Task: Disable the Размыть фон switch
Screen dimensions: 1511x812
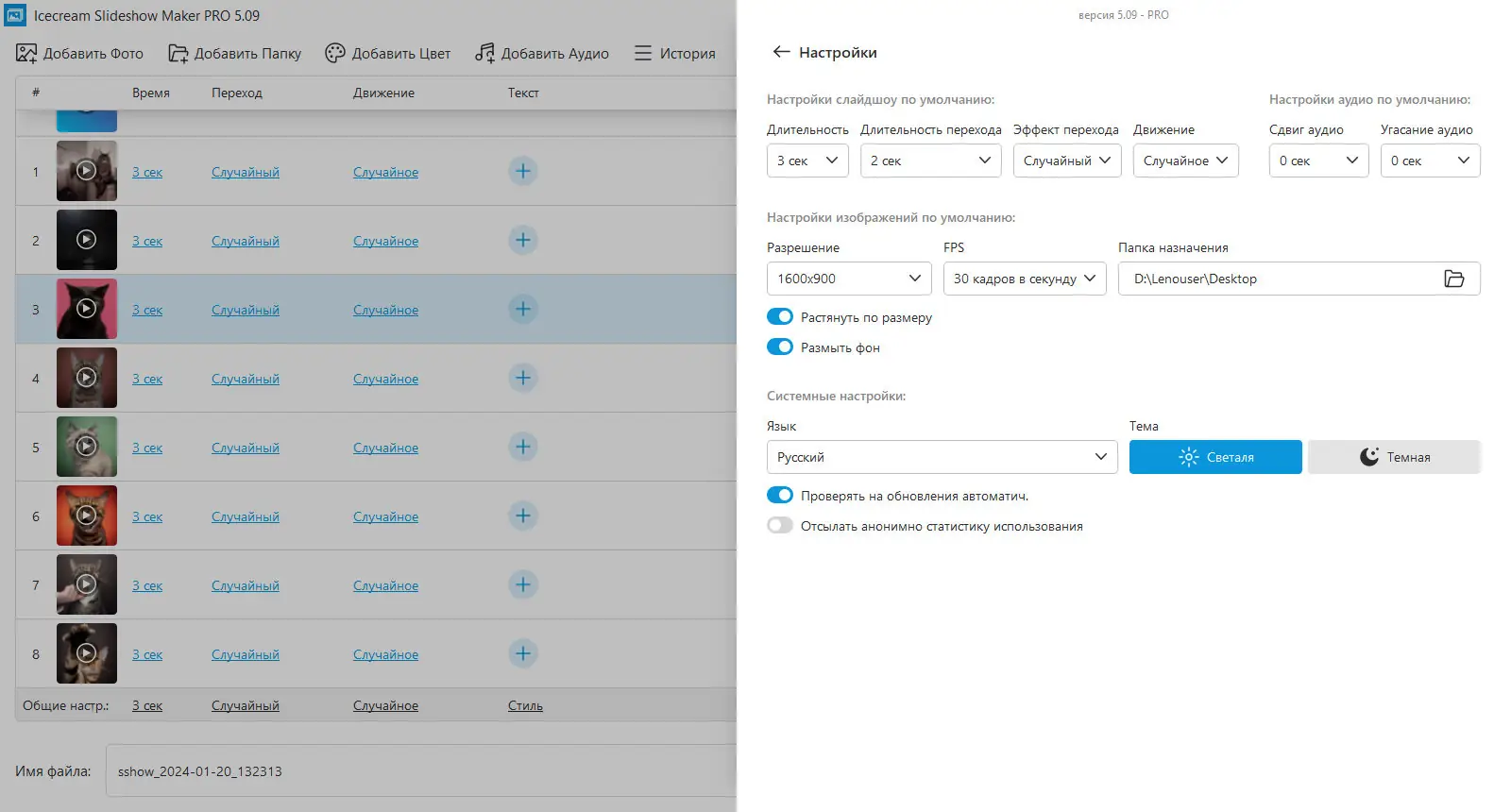Action: pos(780,347)
